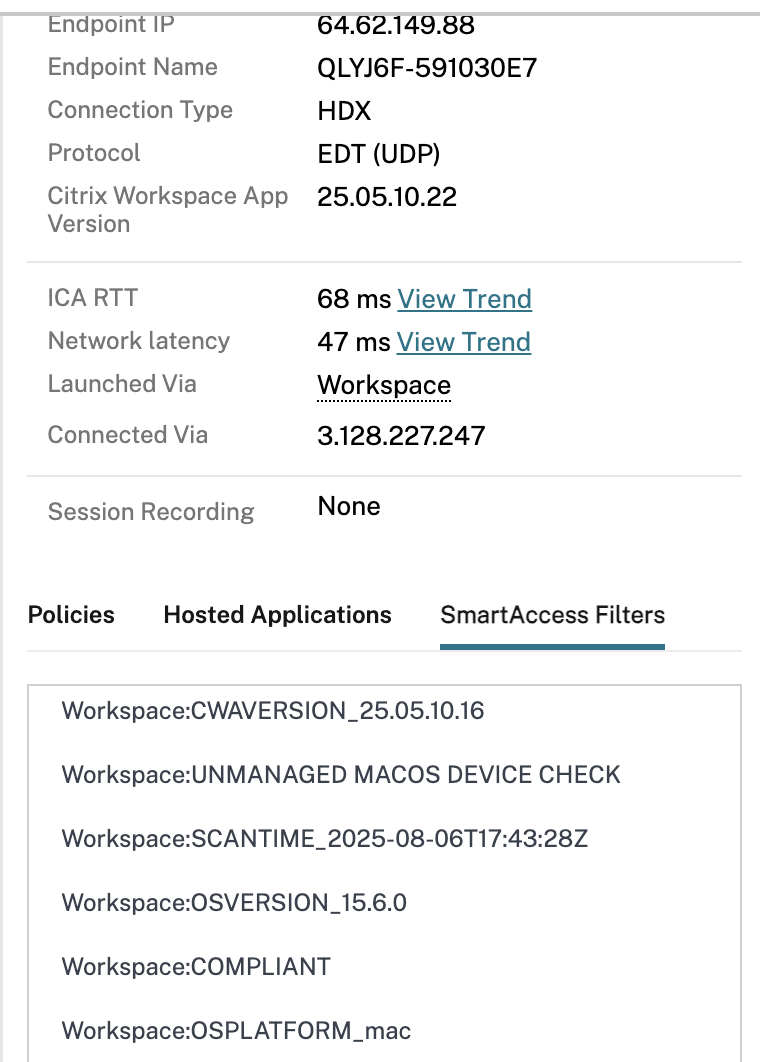Open View Trend for Network latency
This screenshot has height=1062, width=760.
click(463, 342)
